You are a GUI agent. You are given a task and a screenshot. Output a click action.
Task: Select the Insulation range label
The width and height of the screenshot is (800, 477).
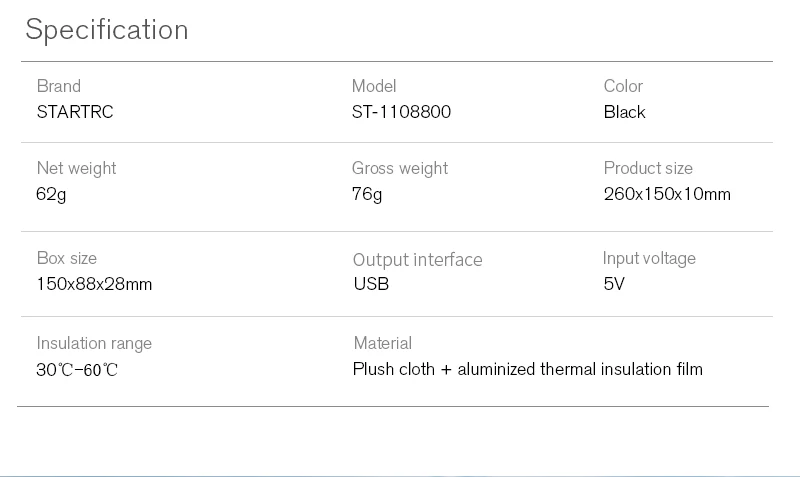tap(94, 344)
